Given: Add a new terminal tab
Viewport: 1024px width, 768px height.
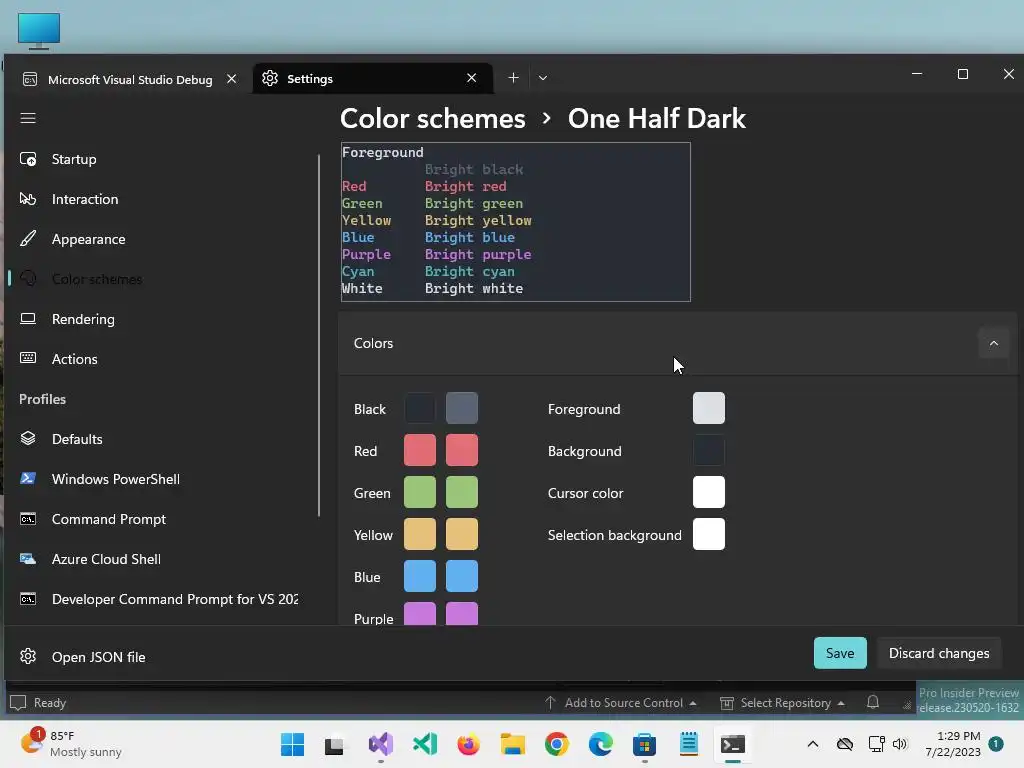Looking at the screenshot, I should tap(513, 78).
